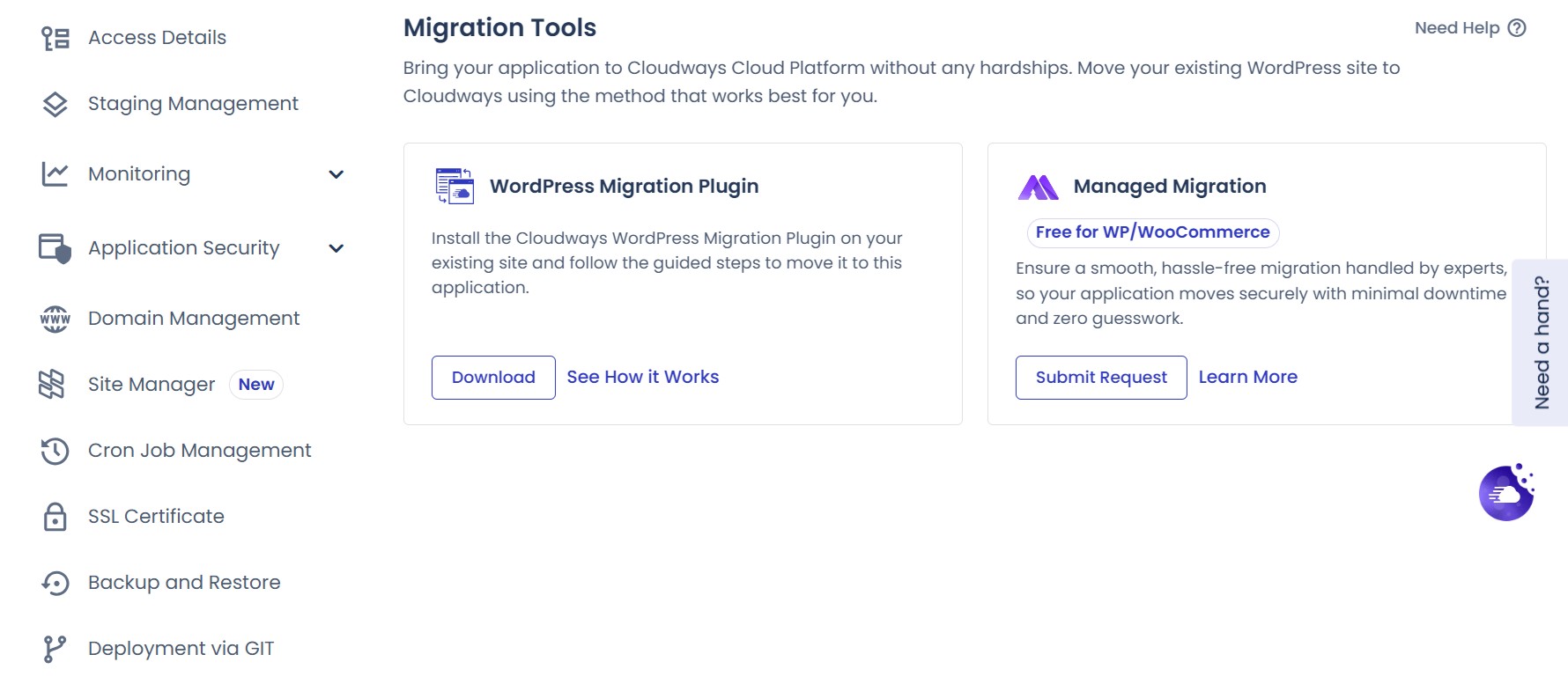Click the New badge beside Site Manager
Screen dimensions: 1568x684
(256, 385)
